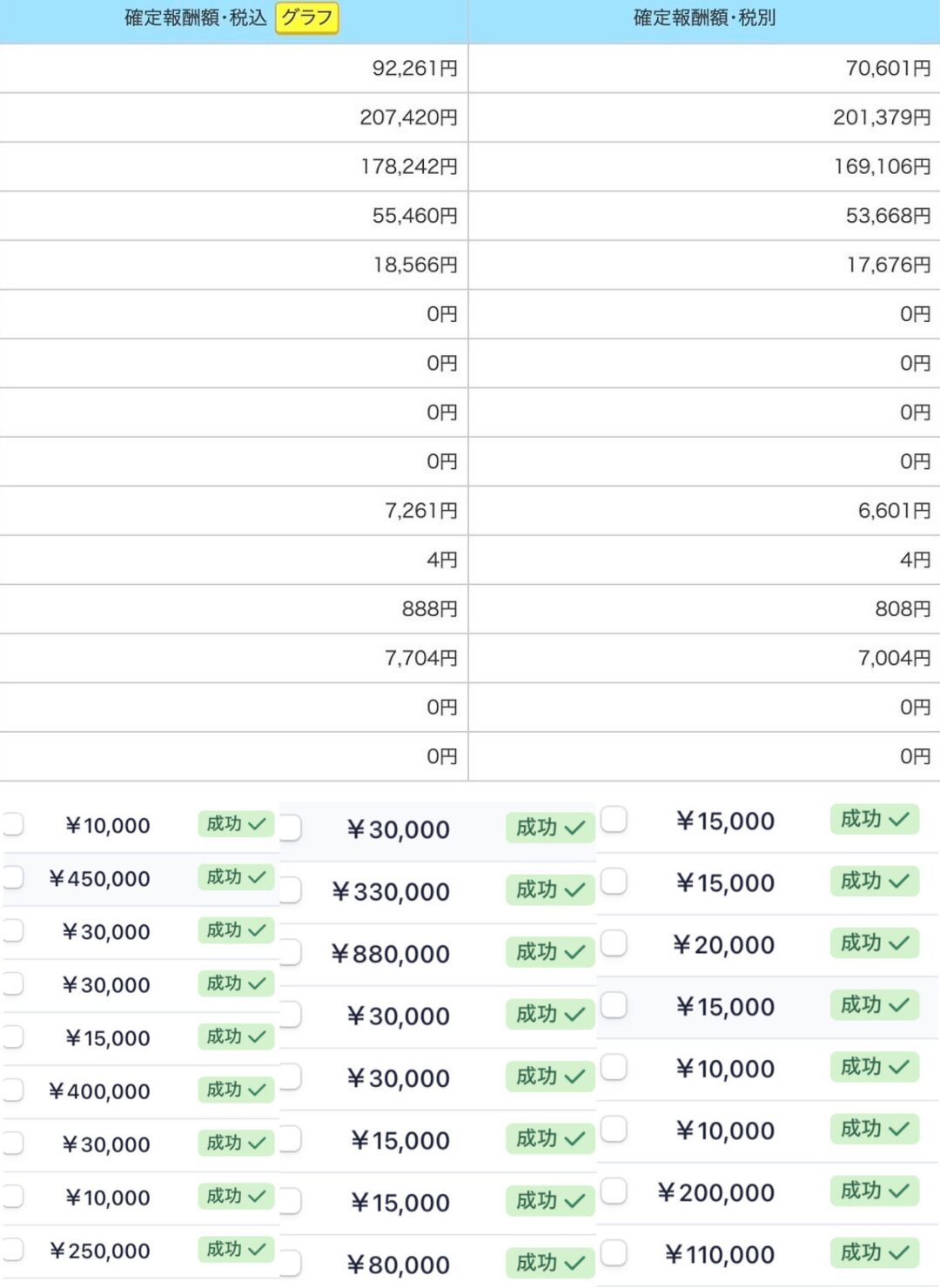Click the ¥400,000 amount entry
Viewport: 940px width, 1288px height.
coord(99,1091)
